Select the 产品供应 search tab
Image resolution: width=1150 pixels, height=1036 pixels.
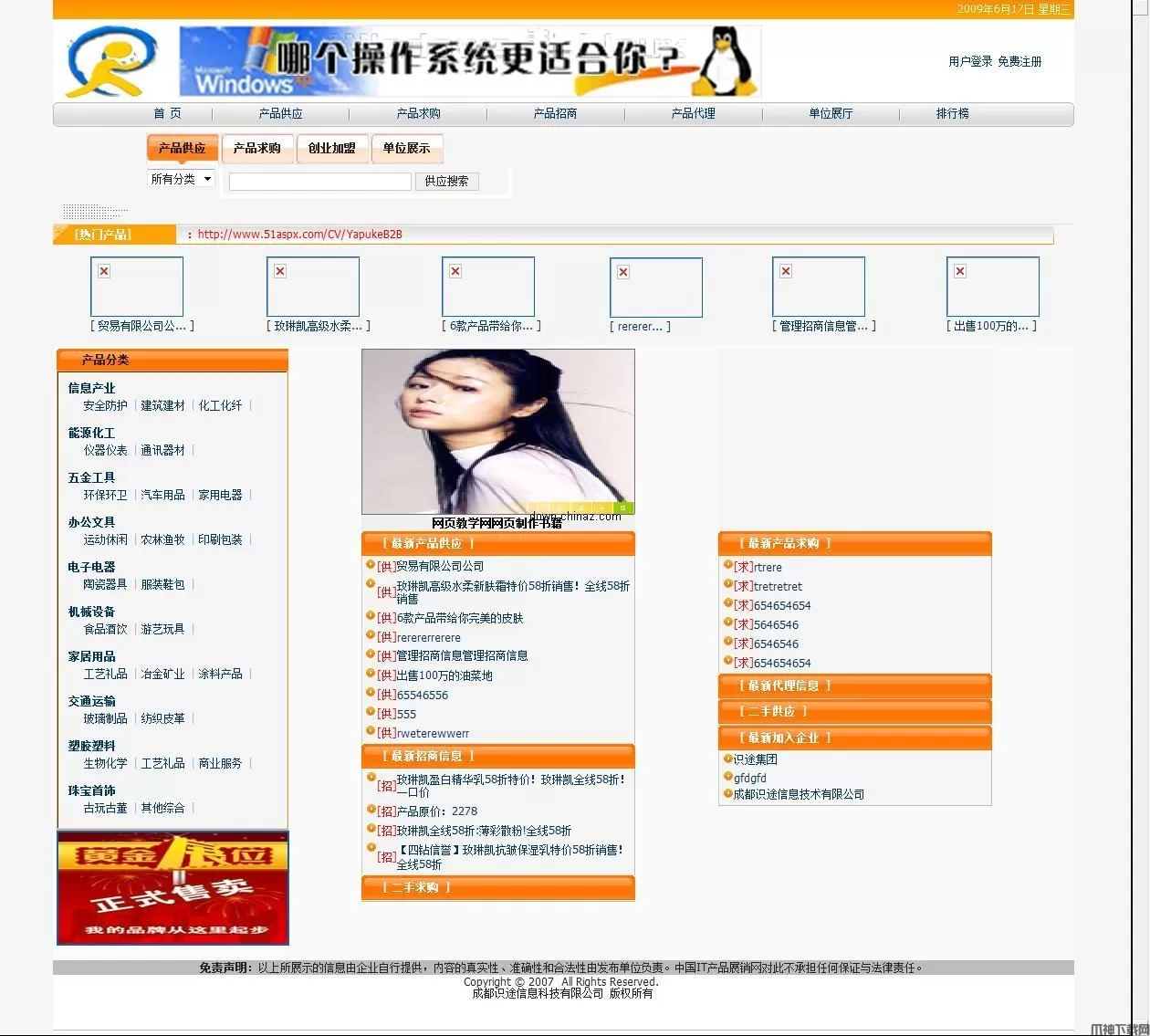[183, 148]
